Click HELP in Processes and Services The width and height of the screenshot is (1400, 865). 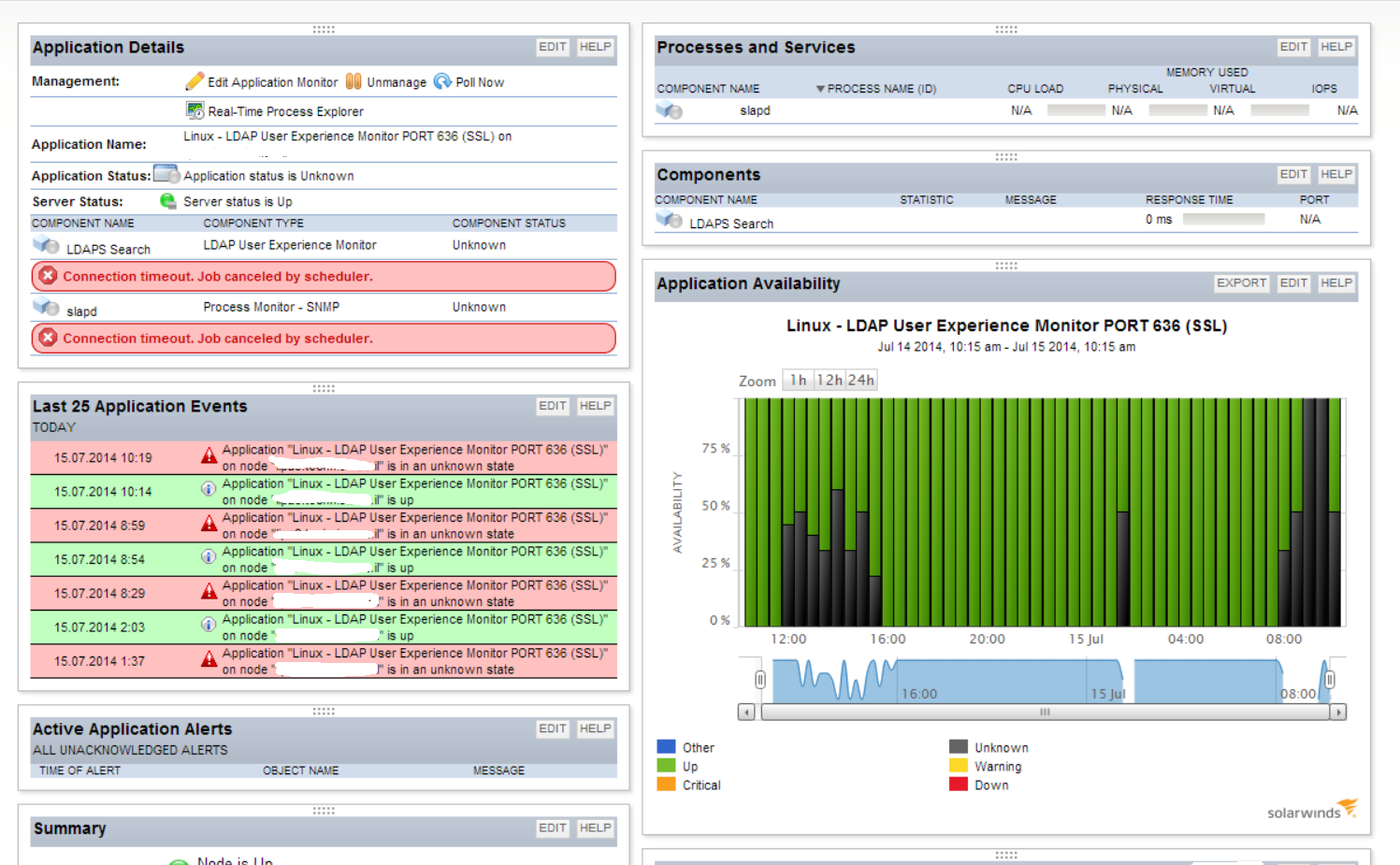(1336, 47)
